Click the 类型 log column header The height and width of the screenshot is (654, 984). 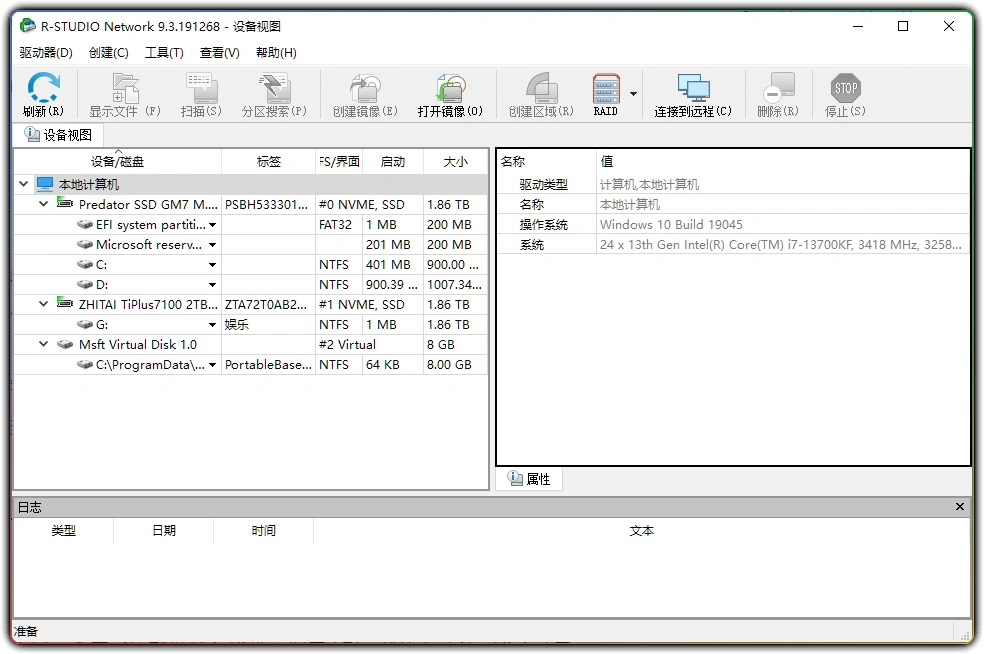pyautogui.click(x=63, y=531)
